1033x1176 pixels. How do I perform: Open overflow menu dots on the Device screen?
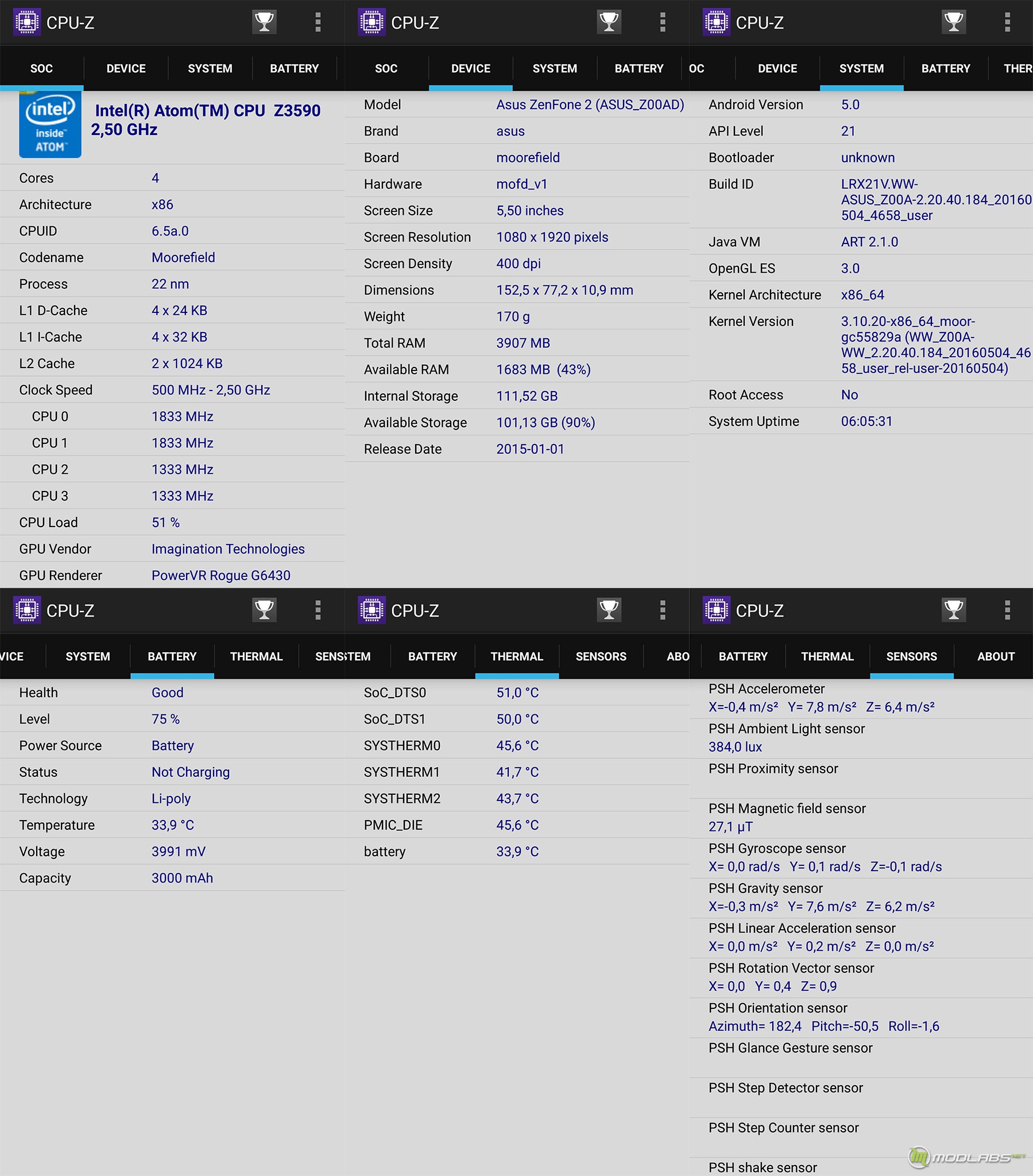point(663,22)
